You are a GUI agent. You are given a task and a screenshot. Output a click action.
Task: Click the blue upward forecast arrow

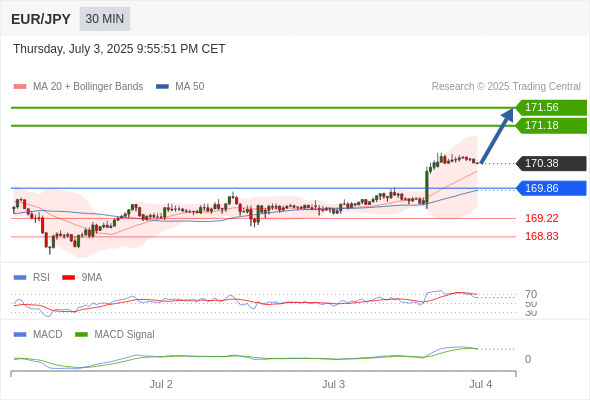pos(497,135)
